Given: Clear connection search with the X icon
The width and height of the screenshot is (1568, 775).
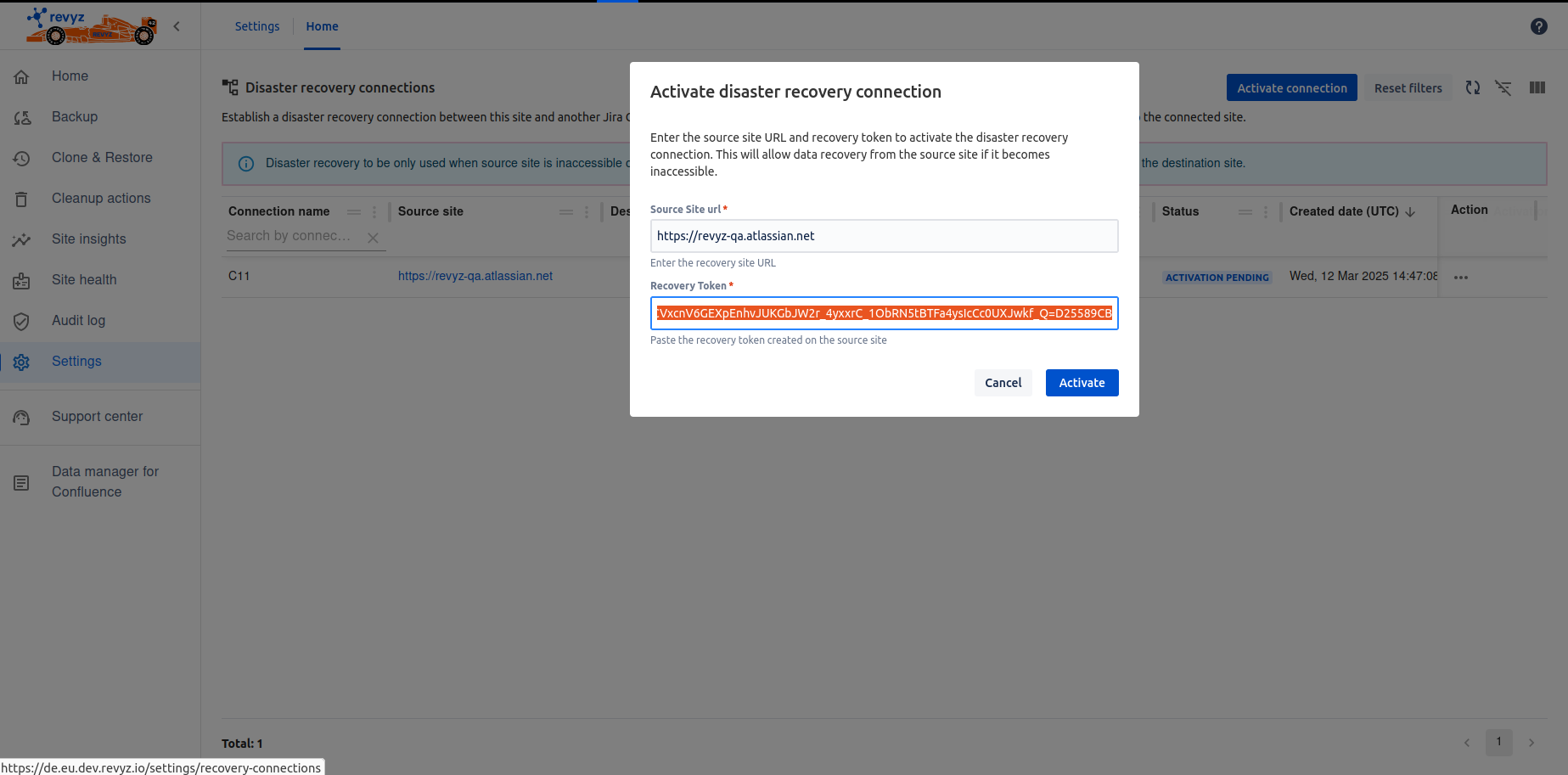Looking at the screenshot, I should [x=373, y=238].
